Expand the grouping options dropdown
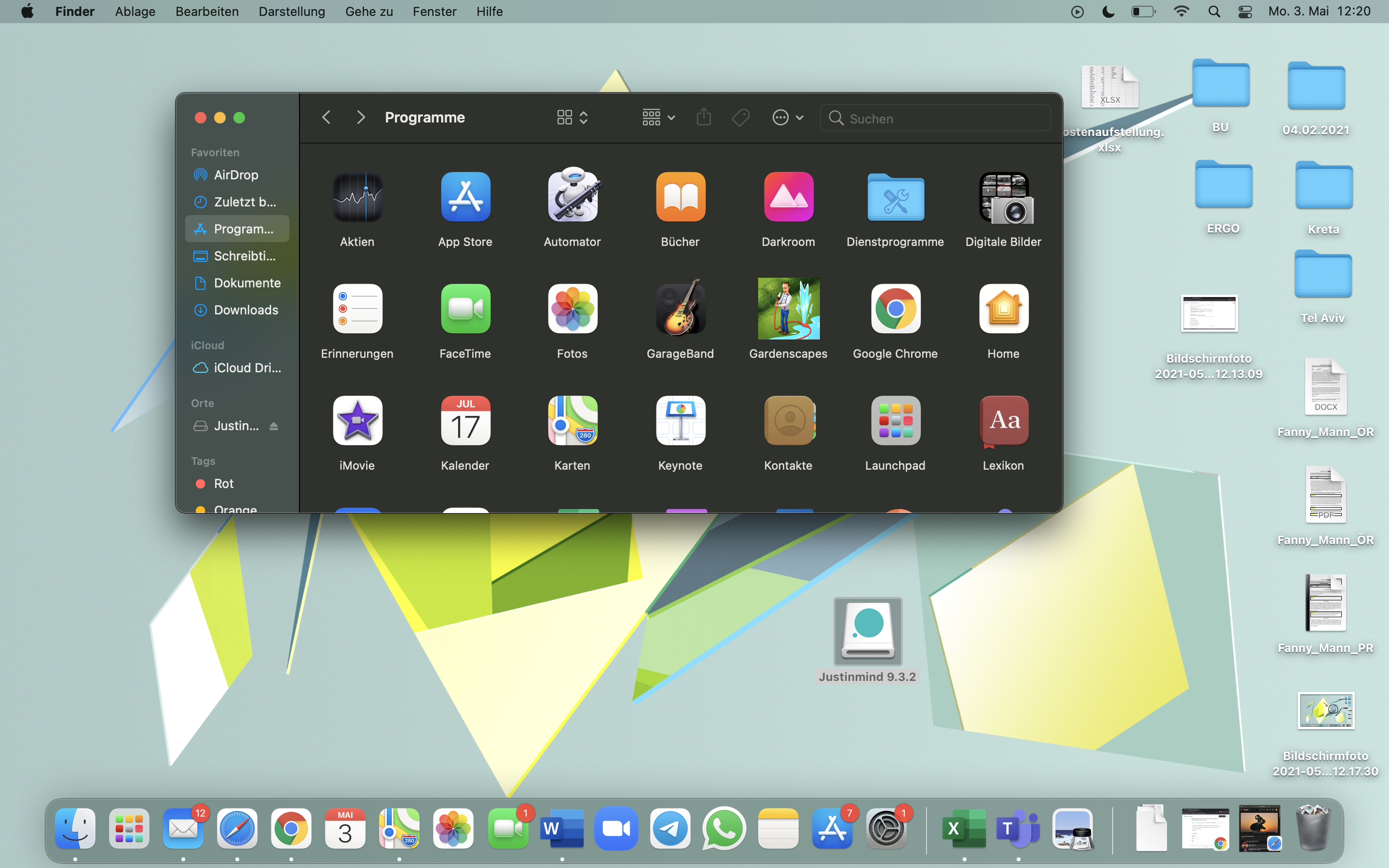 [x=658, y=118]
